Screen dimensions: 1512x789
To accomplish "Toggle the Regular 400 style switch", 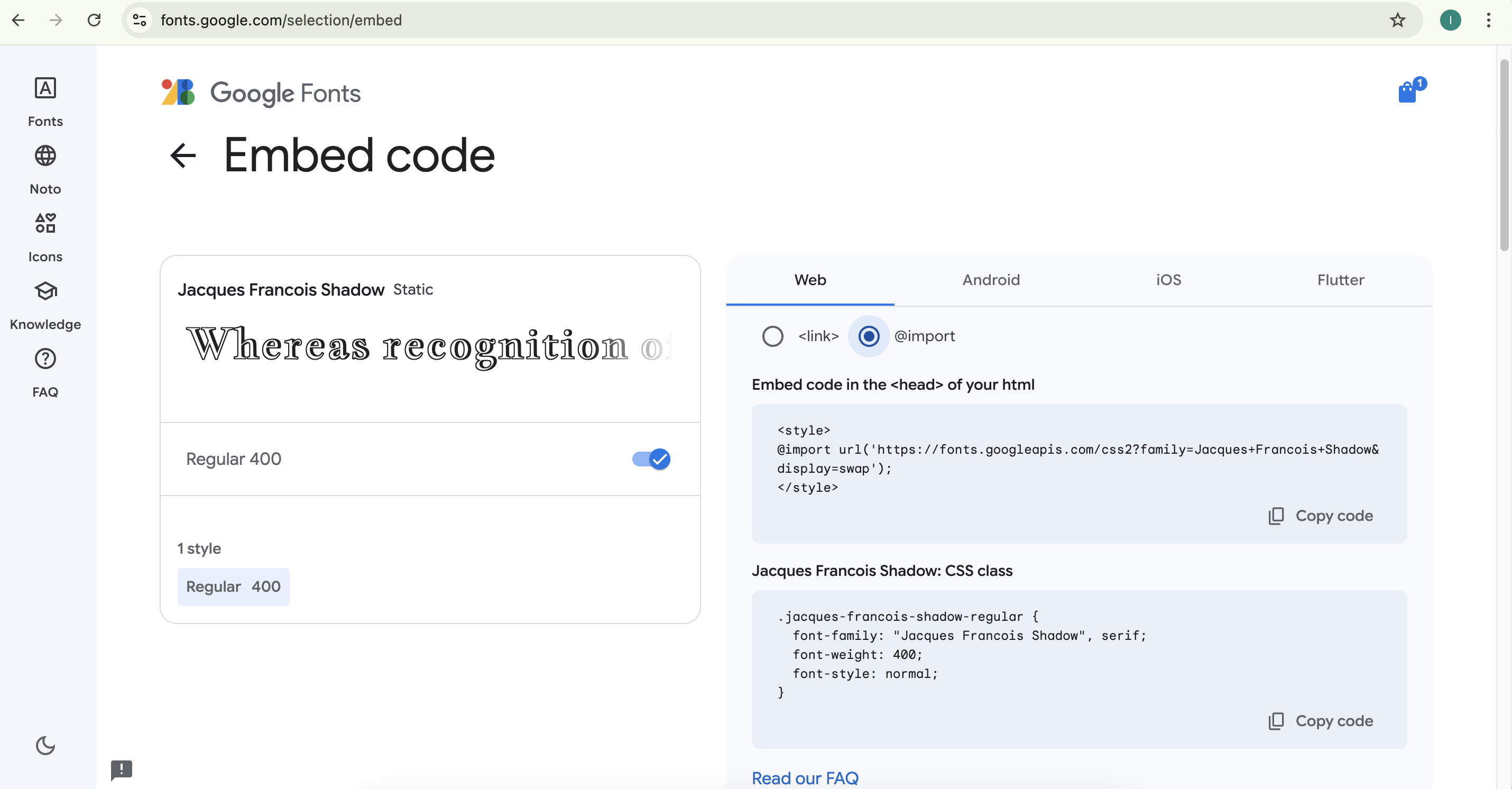I will click(651, 458).
